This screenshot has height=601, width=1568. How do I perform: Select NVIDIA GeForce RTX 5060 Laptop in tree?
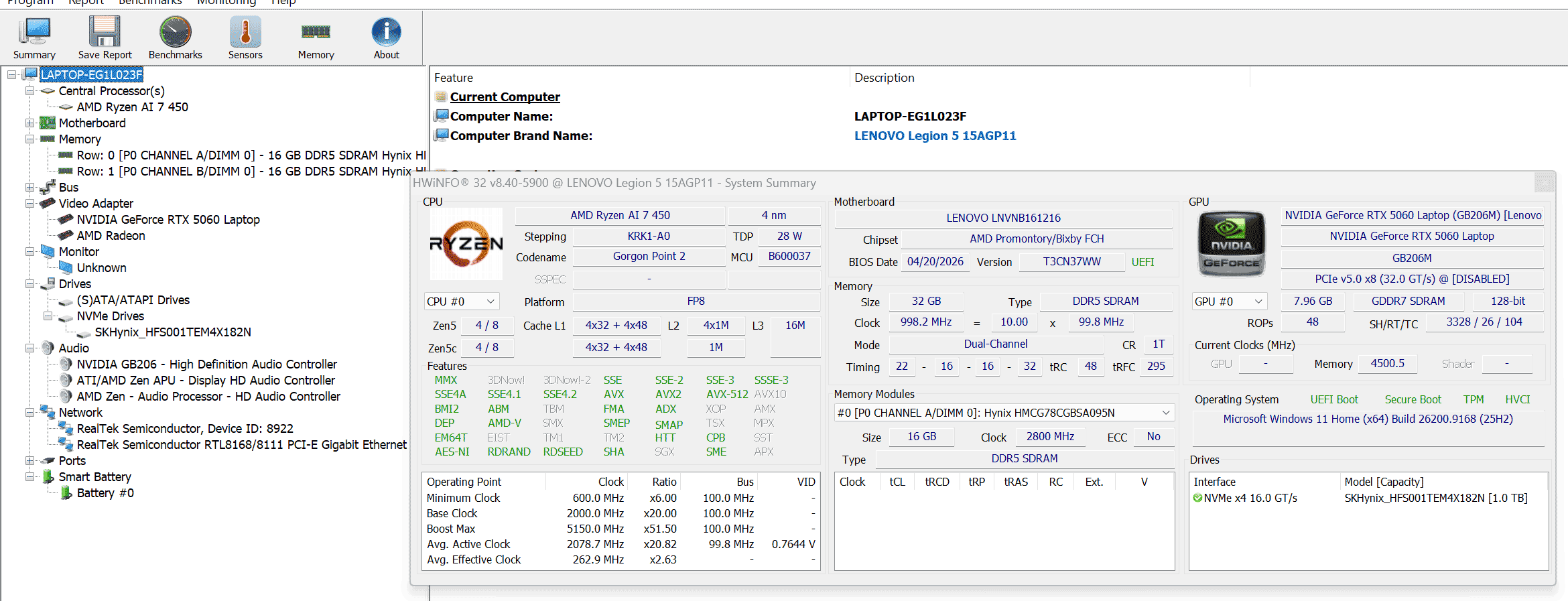tap(168, 219)
